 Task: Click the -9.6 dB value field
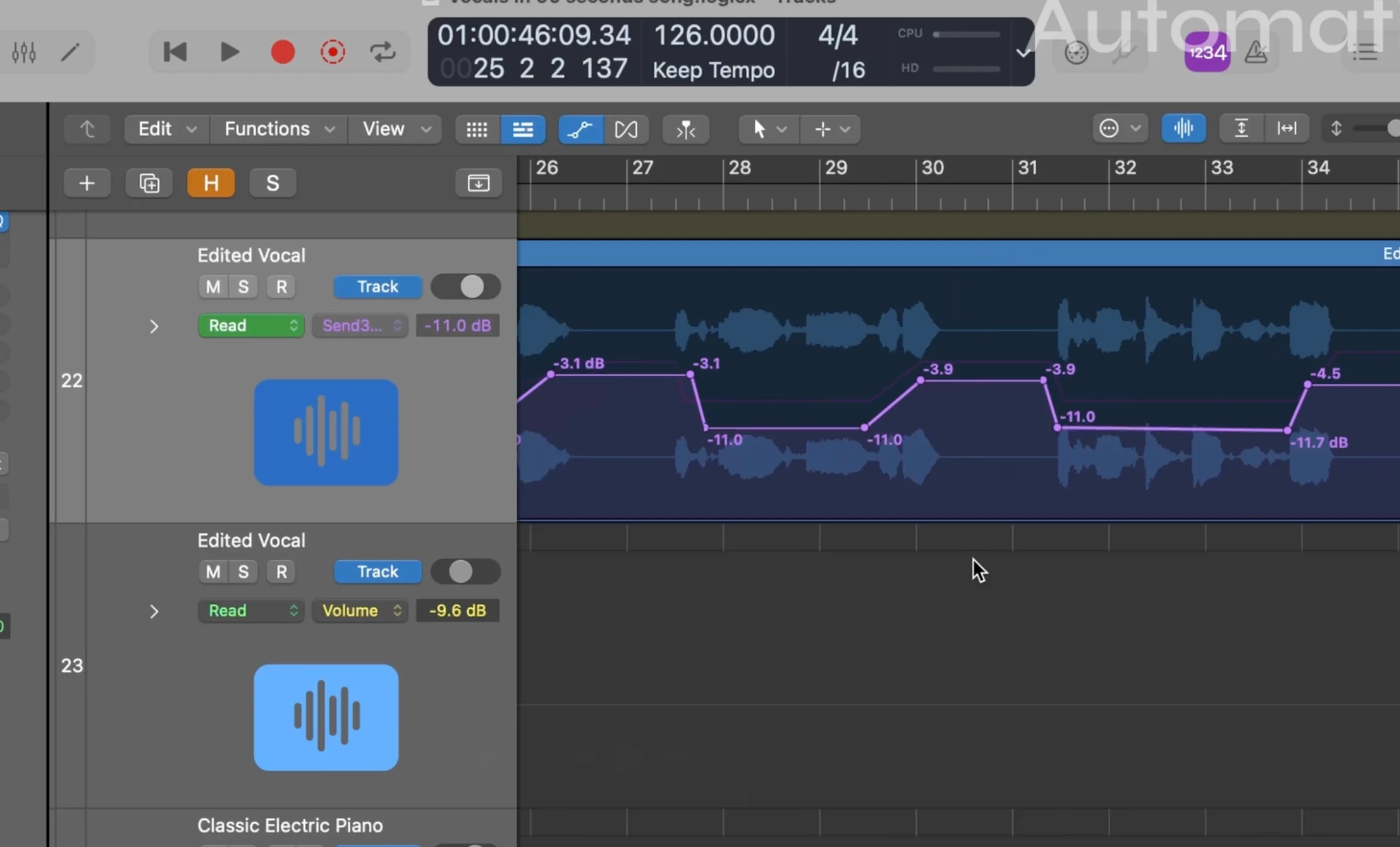tap(457, 611)
